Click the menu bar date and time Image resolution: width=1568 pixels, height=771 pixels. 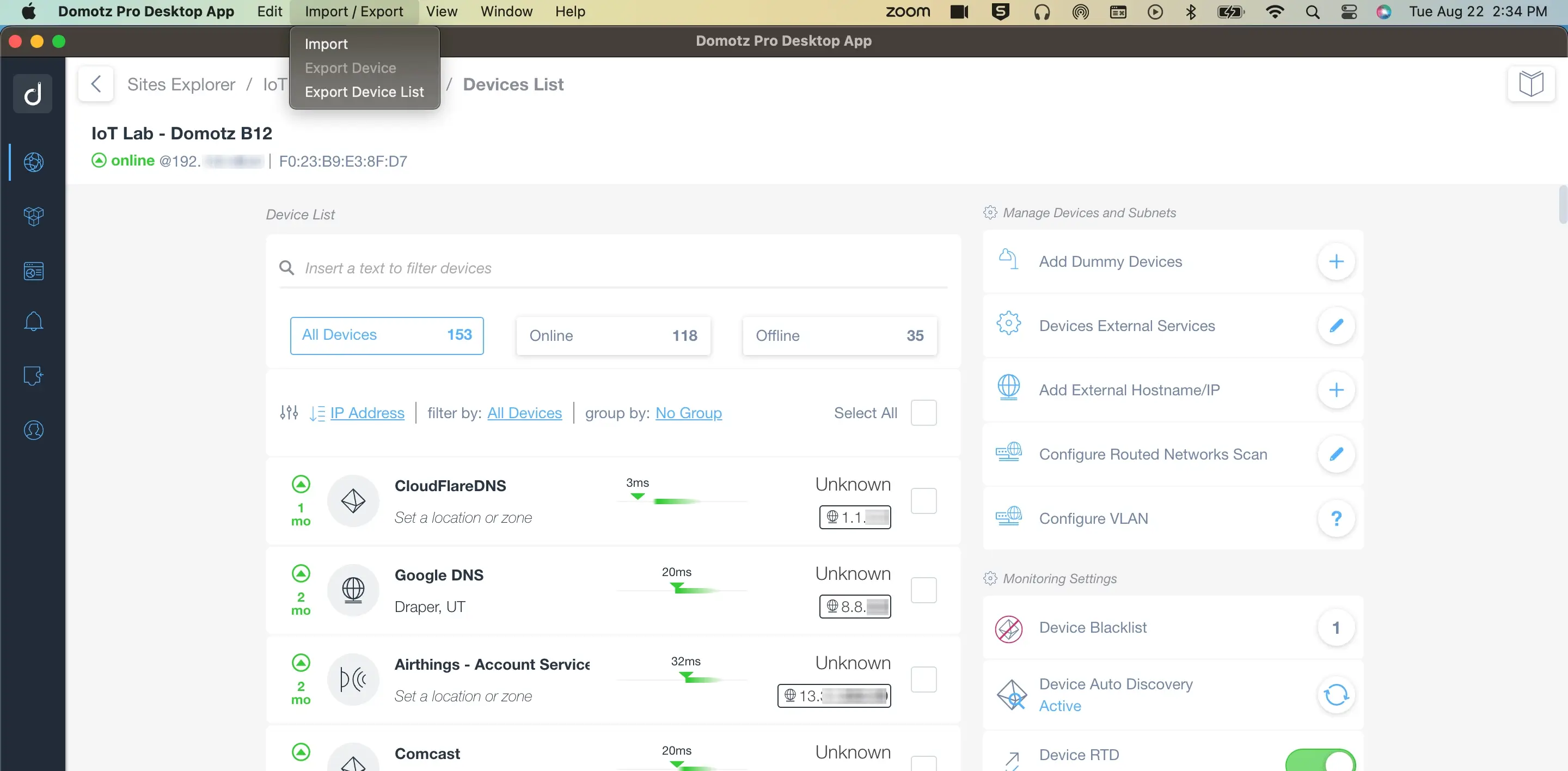(1478, 11)
